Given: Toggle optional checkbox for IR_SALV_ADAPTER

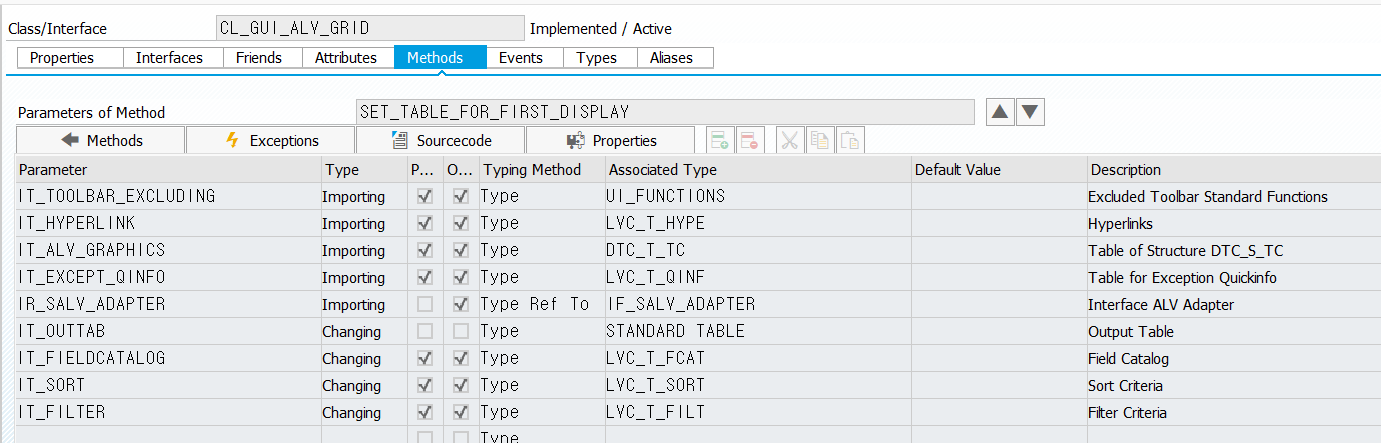Looking at the screenshot, I should click(461, 304).
